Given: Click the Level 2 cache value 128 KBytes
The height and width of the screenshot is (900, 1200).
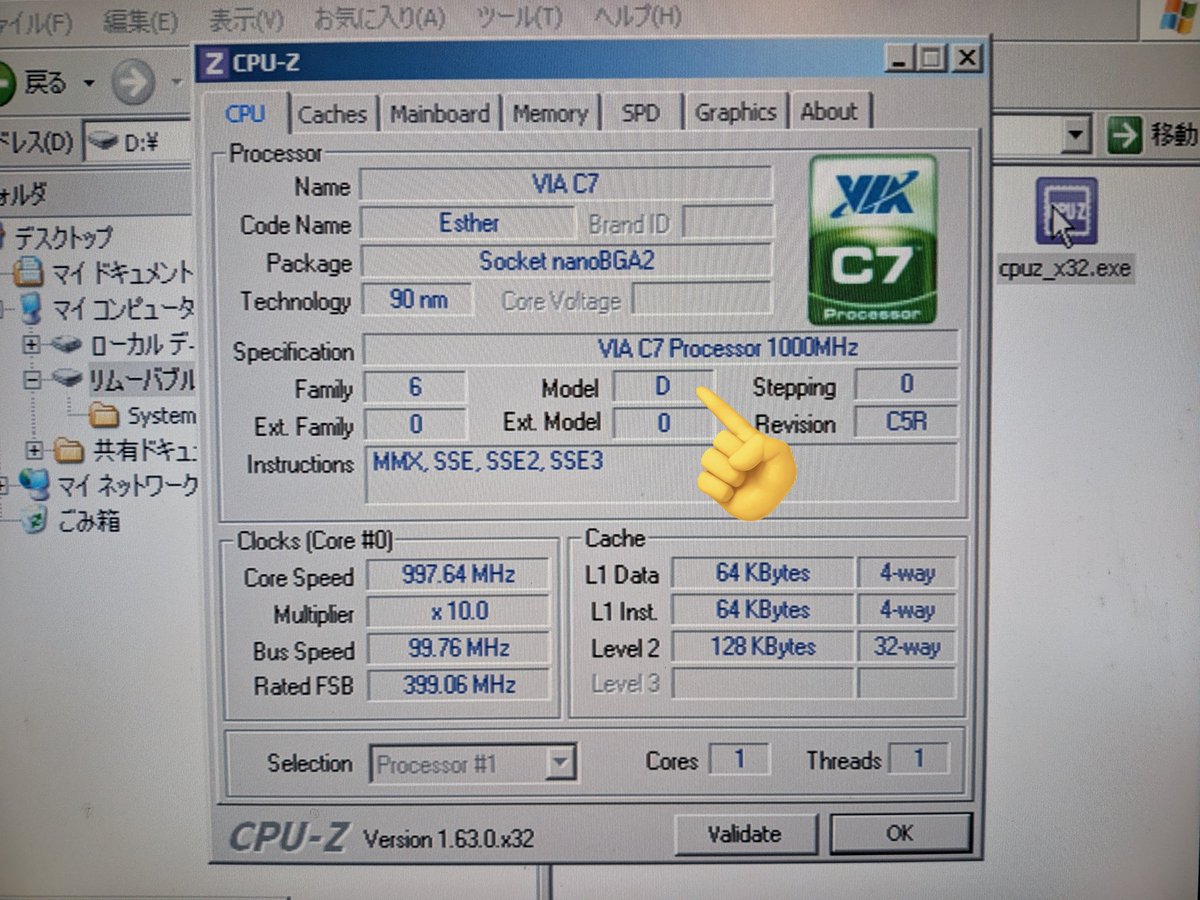Looking at the screenshot, I should pyautogui.click(x=762, y=647).
